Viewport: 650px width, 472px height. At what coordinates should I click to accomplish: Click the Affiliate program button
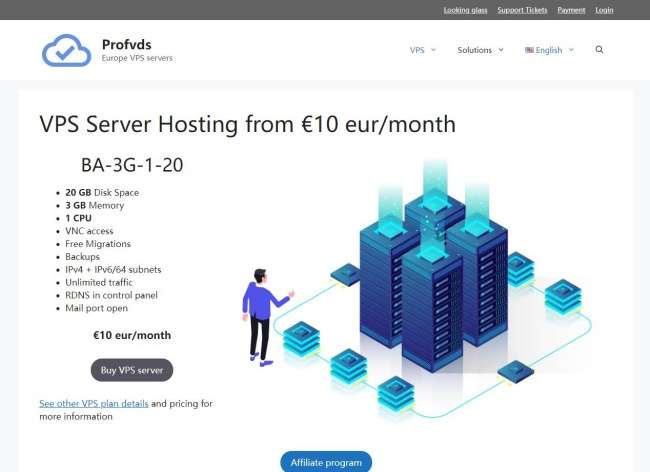coord(326,462)
